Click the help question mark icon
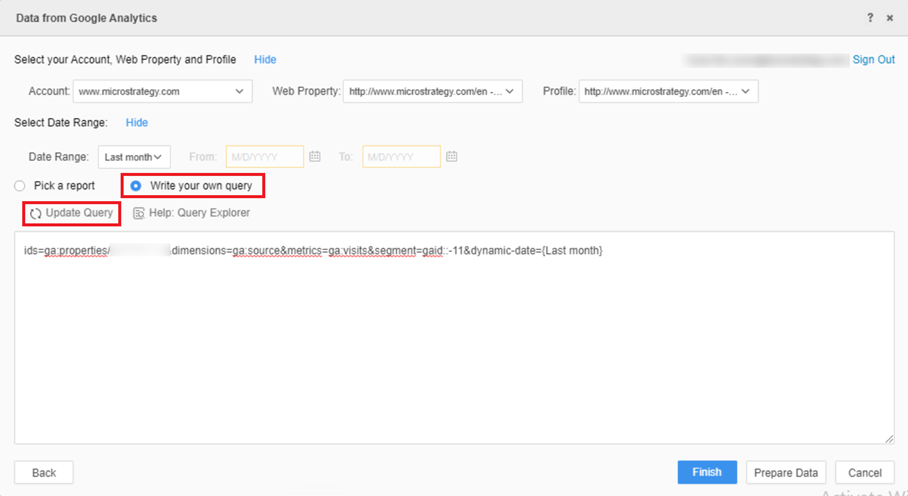Image resolution: width=908 pixels, height=496 pixels. coord(870,18)
